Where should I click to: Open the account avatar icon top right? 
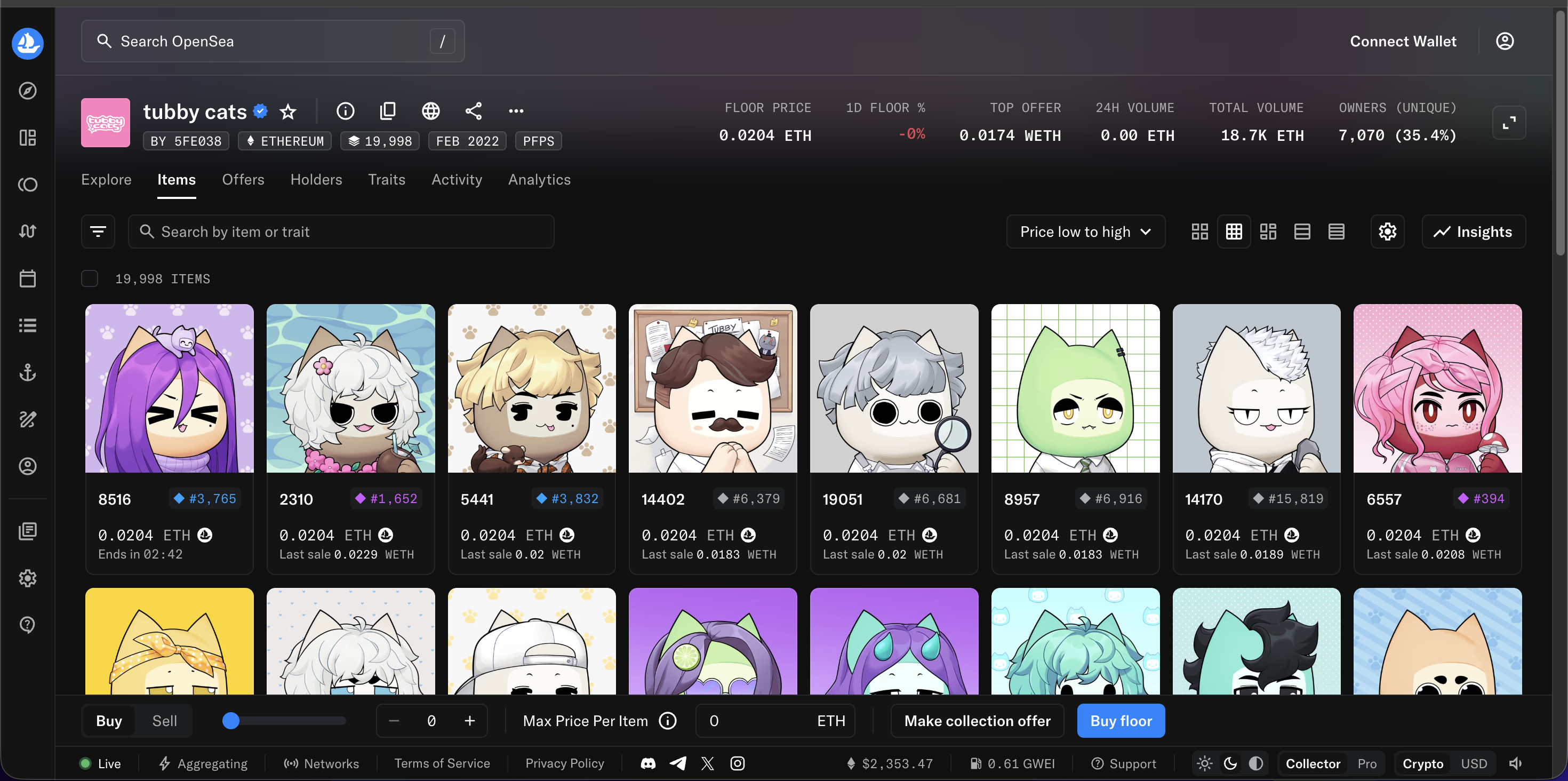pos(1505,42)
